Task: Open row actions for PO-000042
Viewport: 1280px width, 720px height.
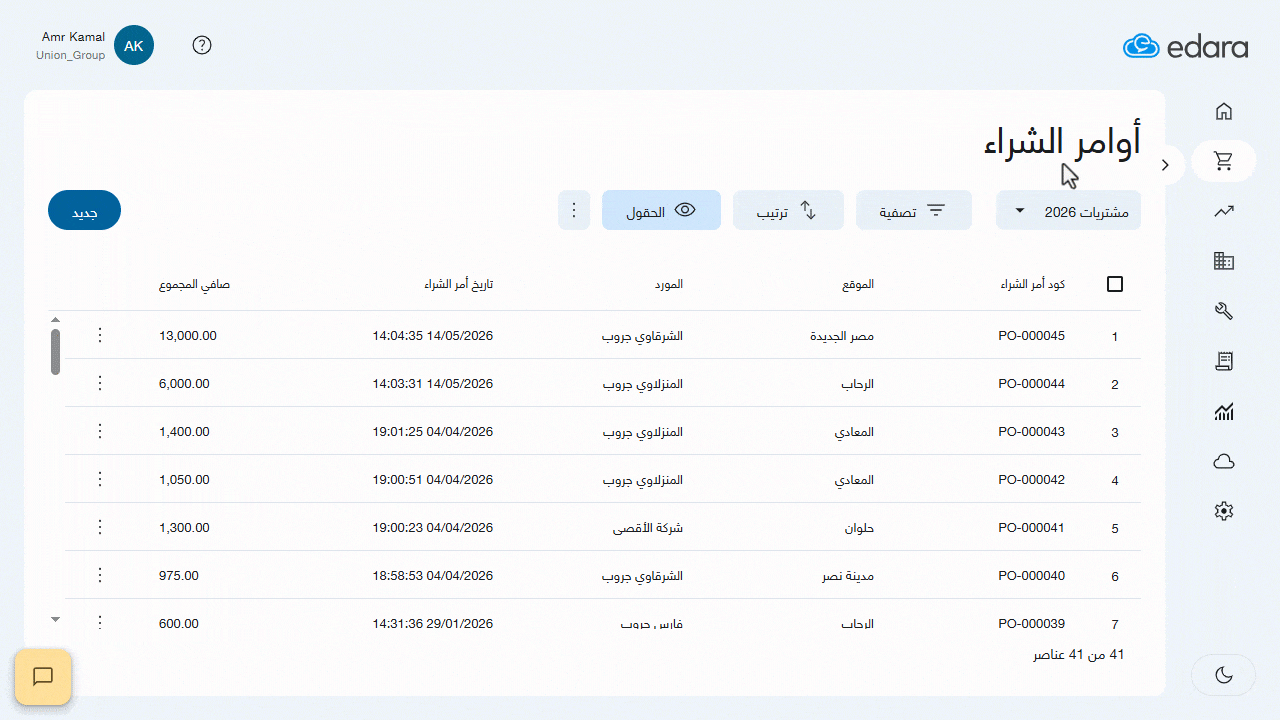Action: 99,479
